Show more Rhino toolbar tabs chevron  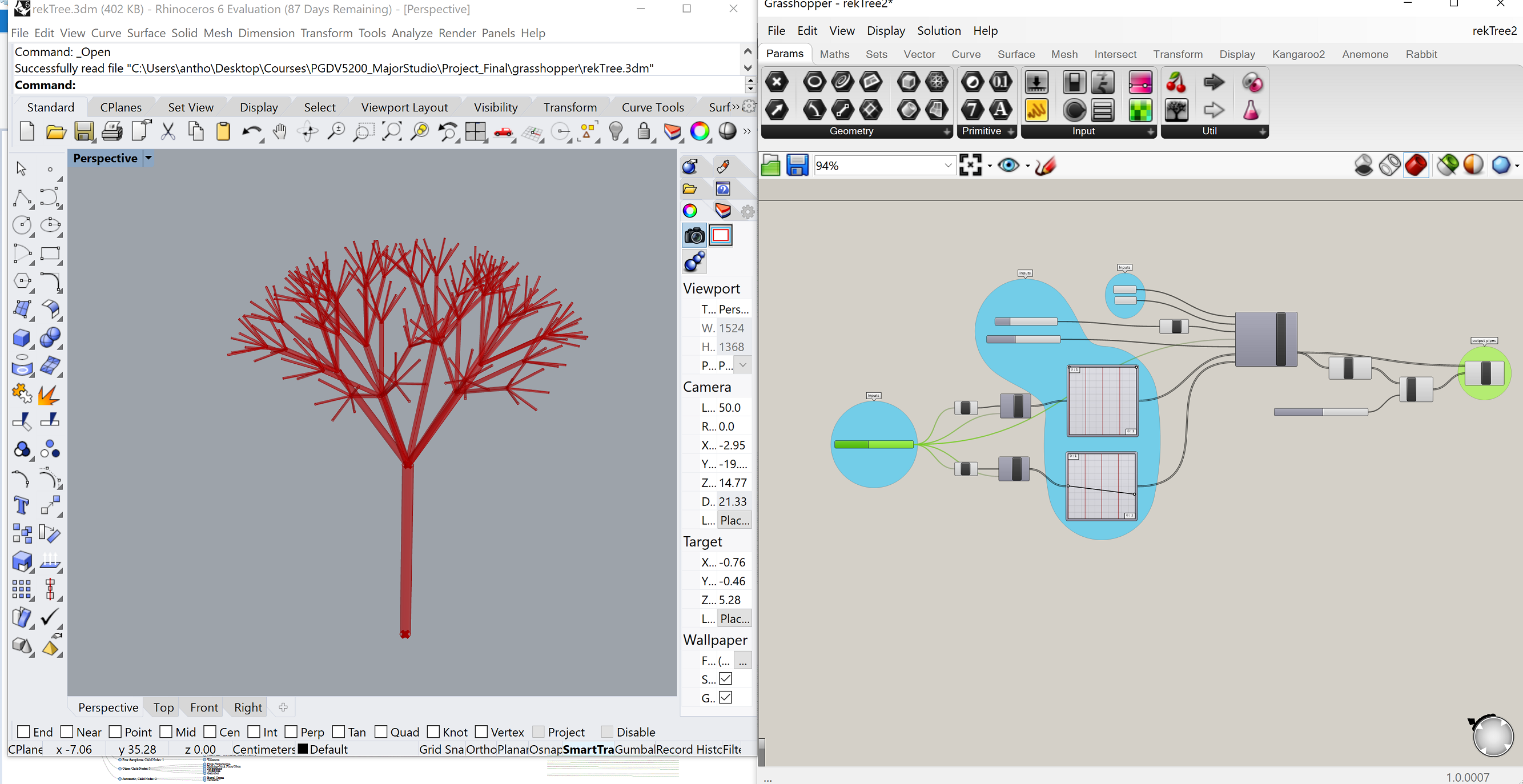[735, 107]
